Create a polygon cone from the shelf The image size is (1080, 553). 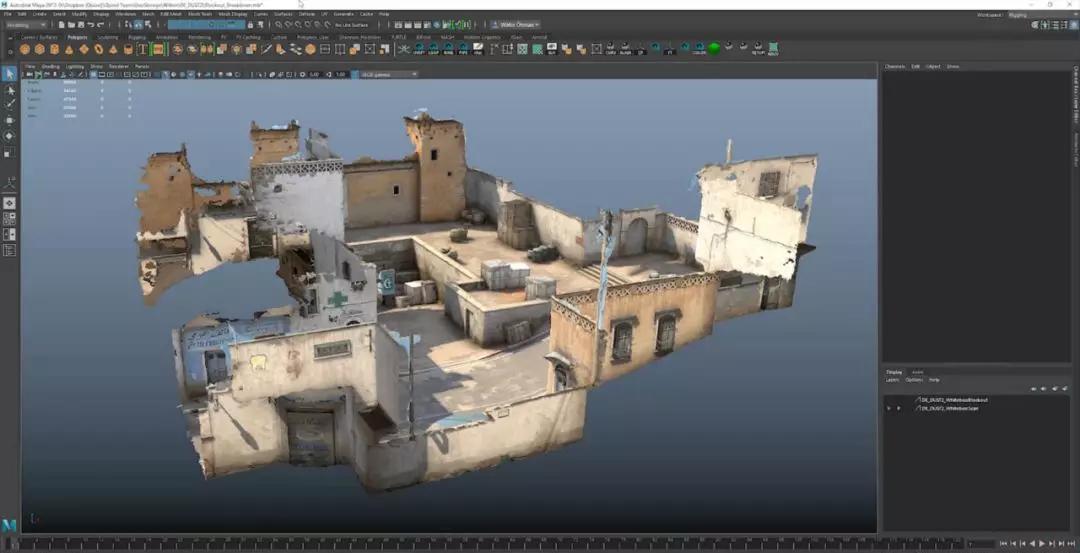(69, 49)
